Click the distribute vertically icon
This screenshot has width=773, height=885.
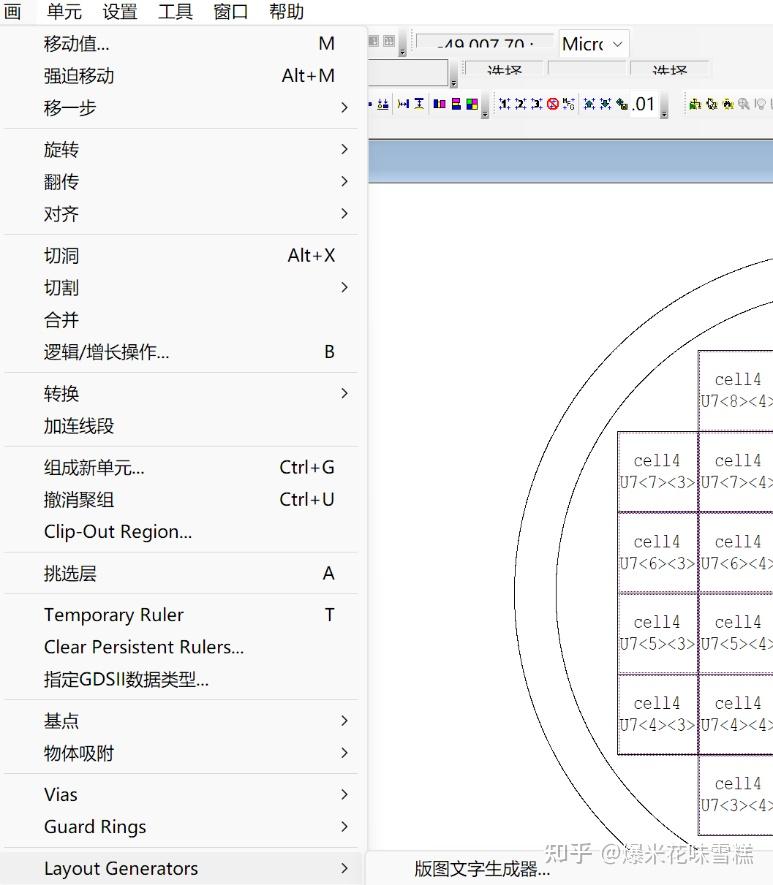tap(419, 104)
